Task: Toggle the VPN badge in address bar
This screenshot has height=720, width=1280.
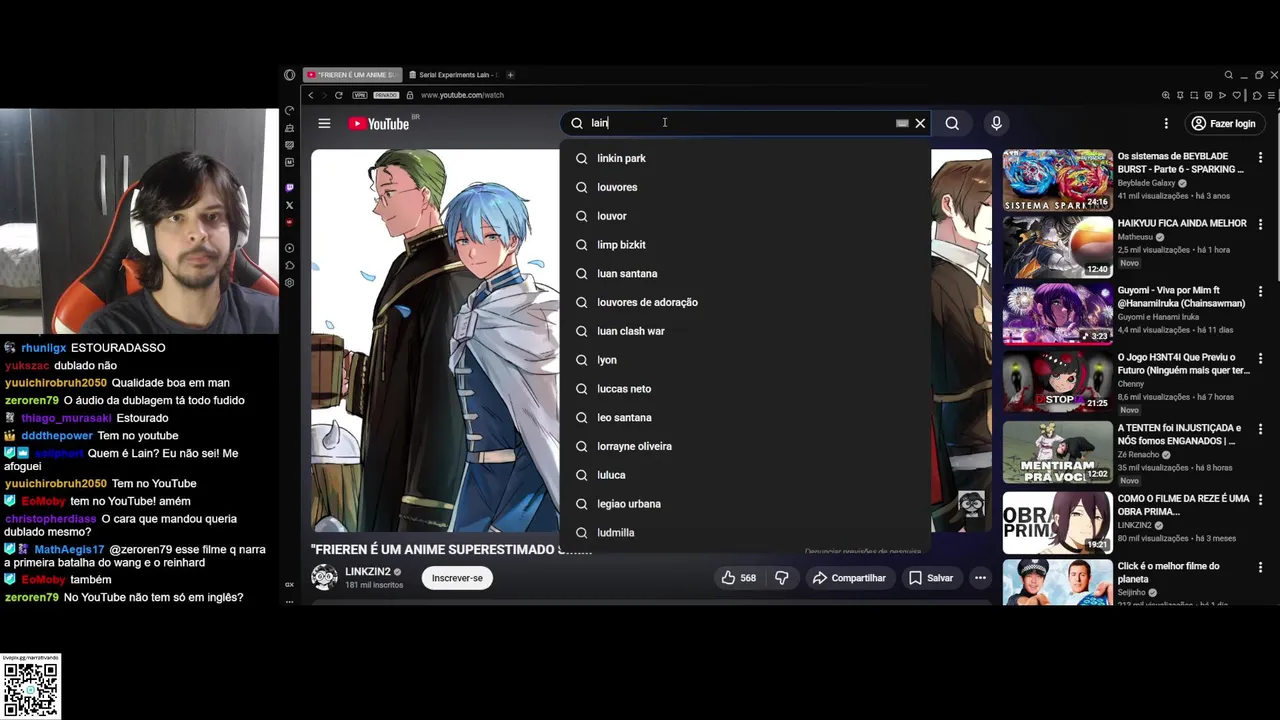Action: pos(360,95)
